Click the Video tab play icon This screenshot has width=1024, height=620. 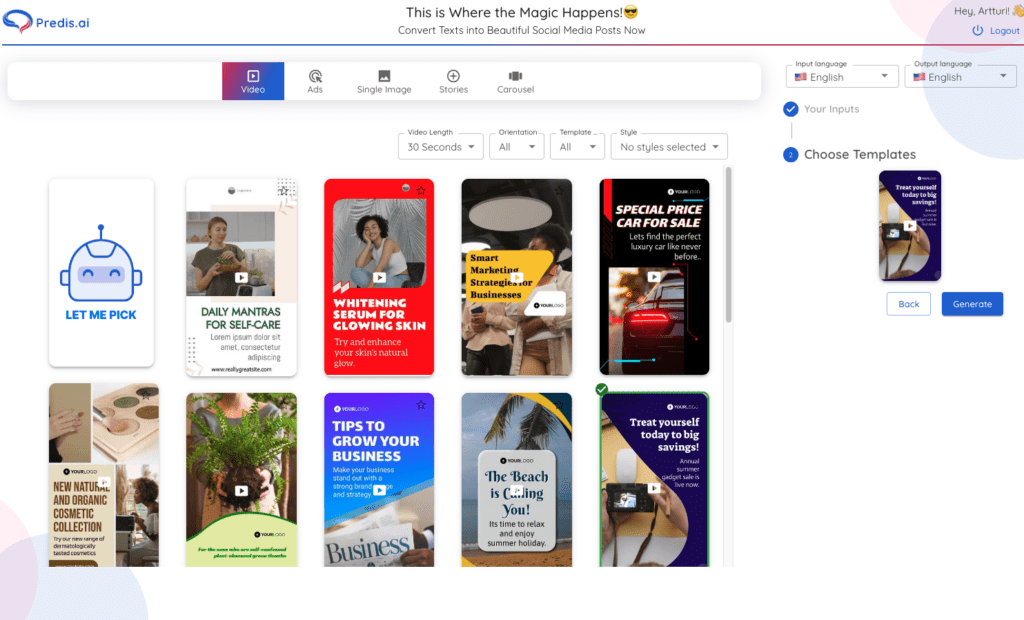[253, 76]
